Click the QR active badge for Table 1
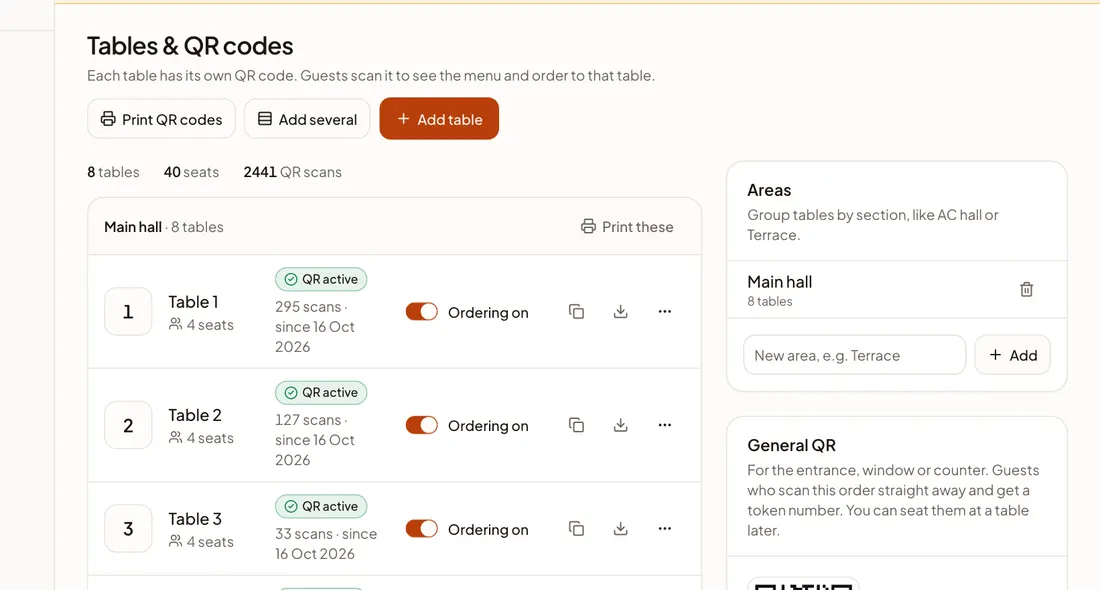This screenshot has width=1100, height=590. (x=321, y=279)
